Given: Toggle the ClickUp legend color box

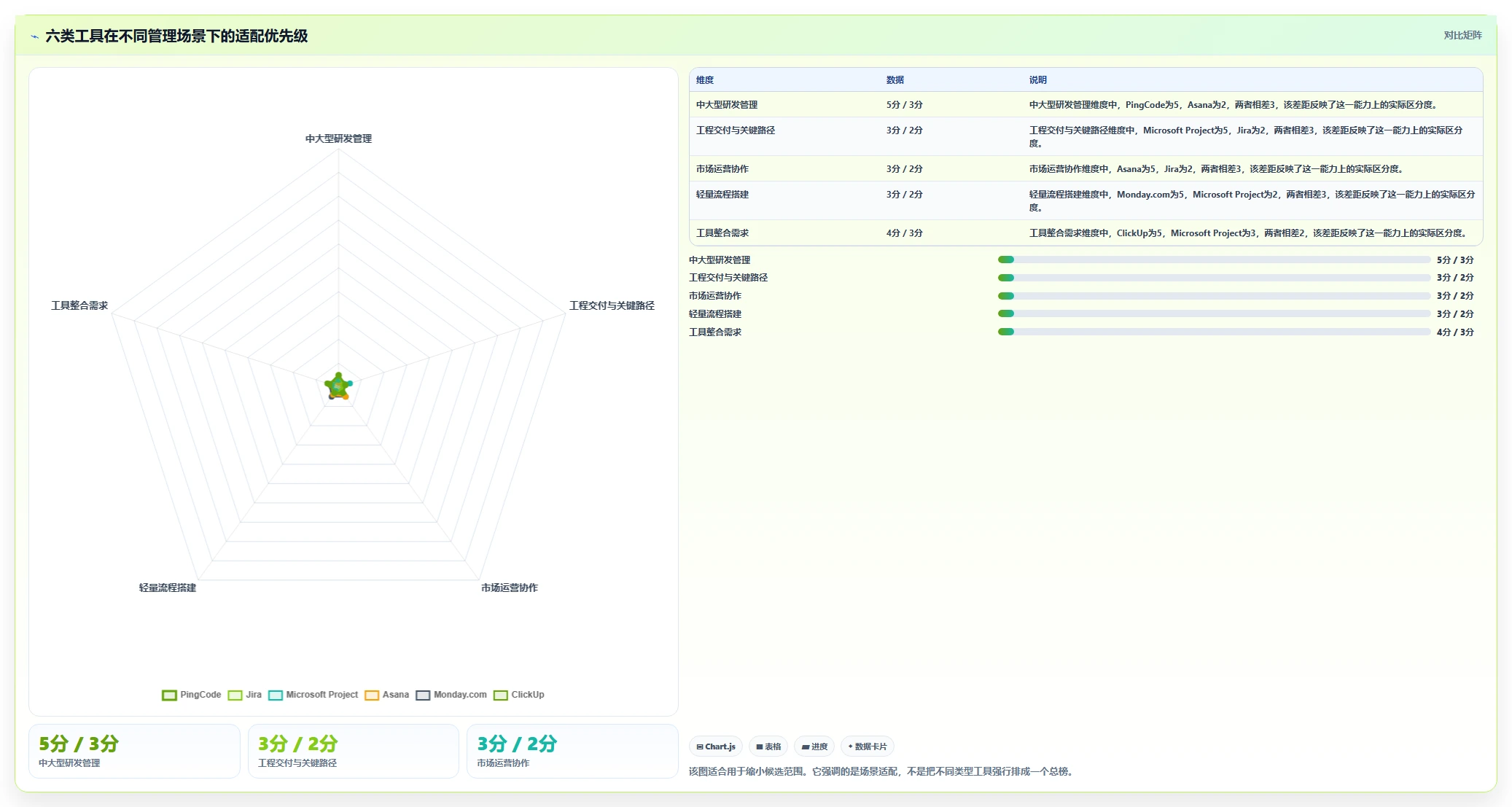Looking at the screenshot, I should click(x=501, y=695).
